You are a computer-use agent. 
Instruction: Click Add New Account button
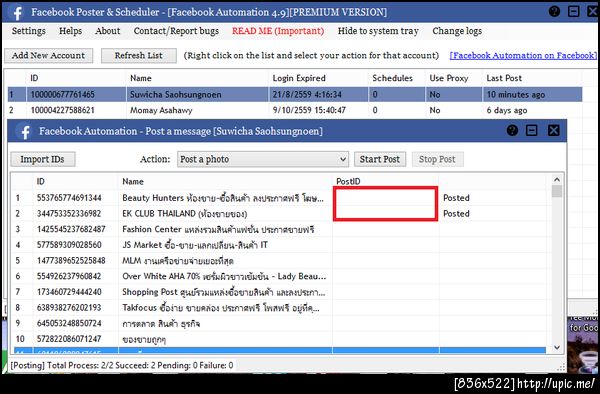tap(49, 55)
